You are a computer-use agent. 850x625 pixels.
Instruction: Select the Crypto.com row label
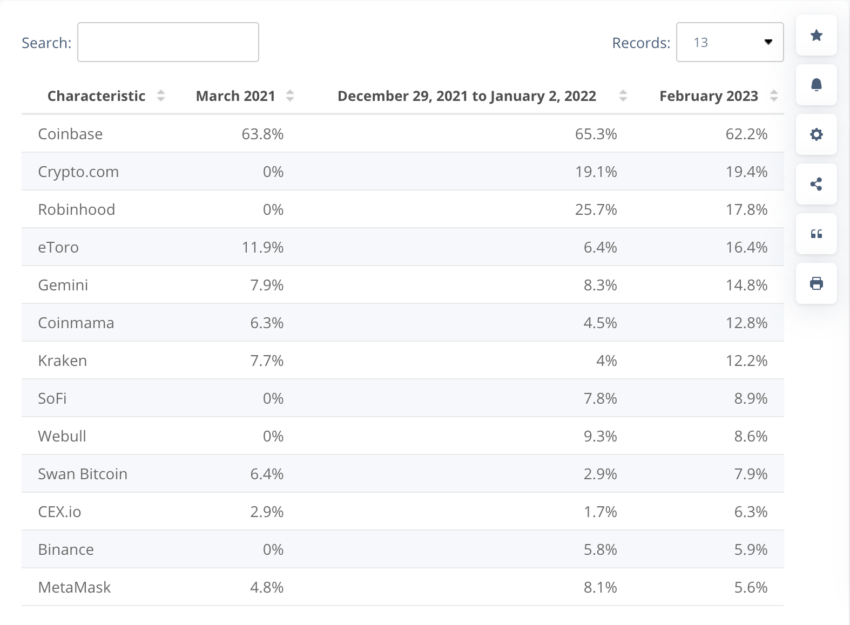tap(78, 172)
